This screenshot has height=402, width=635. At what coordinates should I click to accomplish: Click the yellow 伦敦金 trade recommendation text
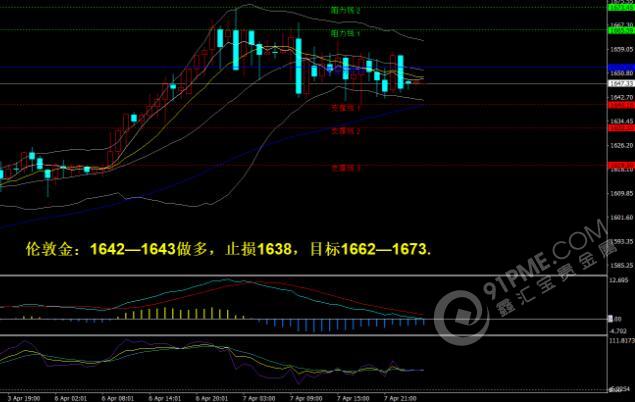coord(228,248)
